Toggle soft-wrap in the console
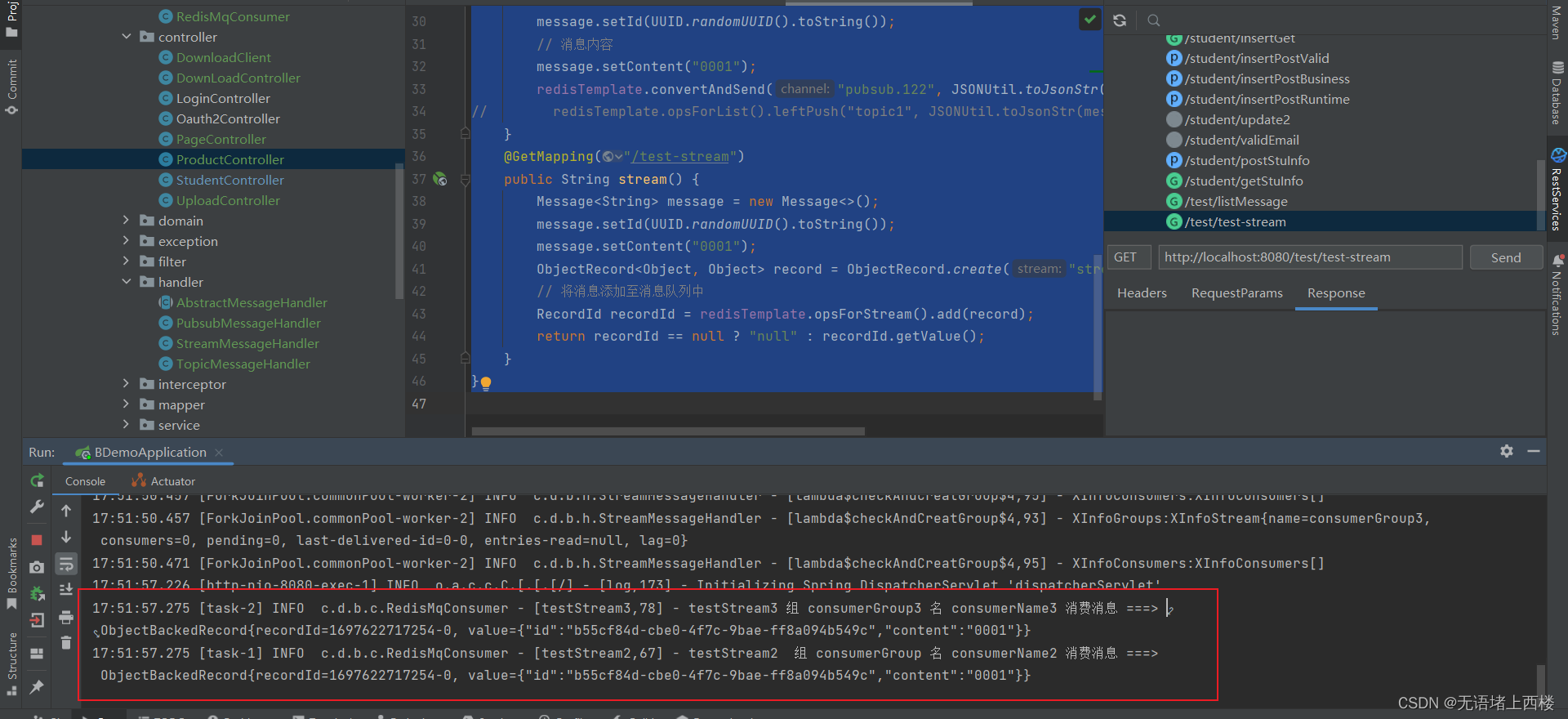 pyautogui.click(x=66, y=564)
